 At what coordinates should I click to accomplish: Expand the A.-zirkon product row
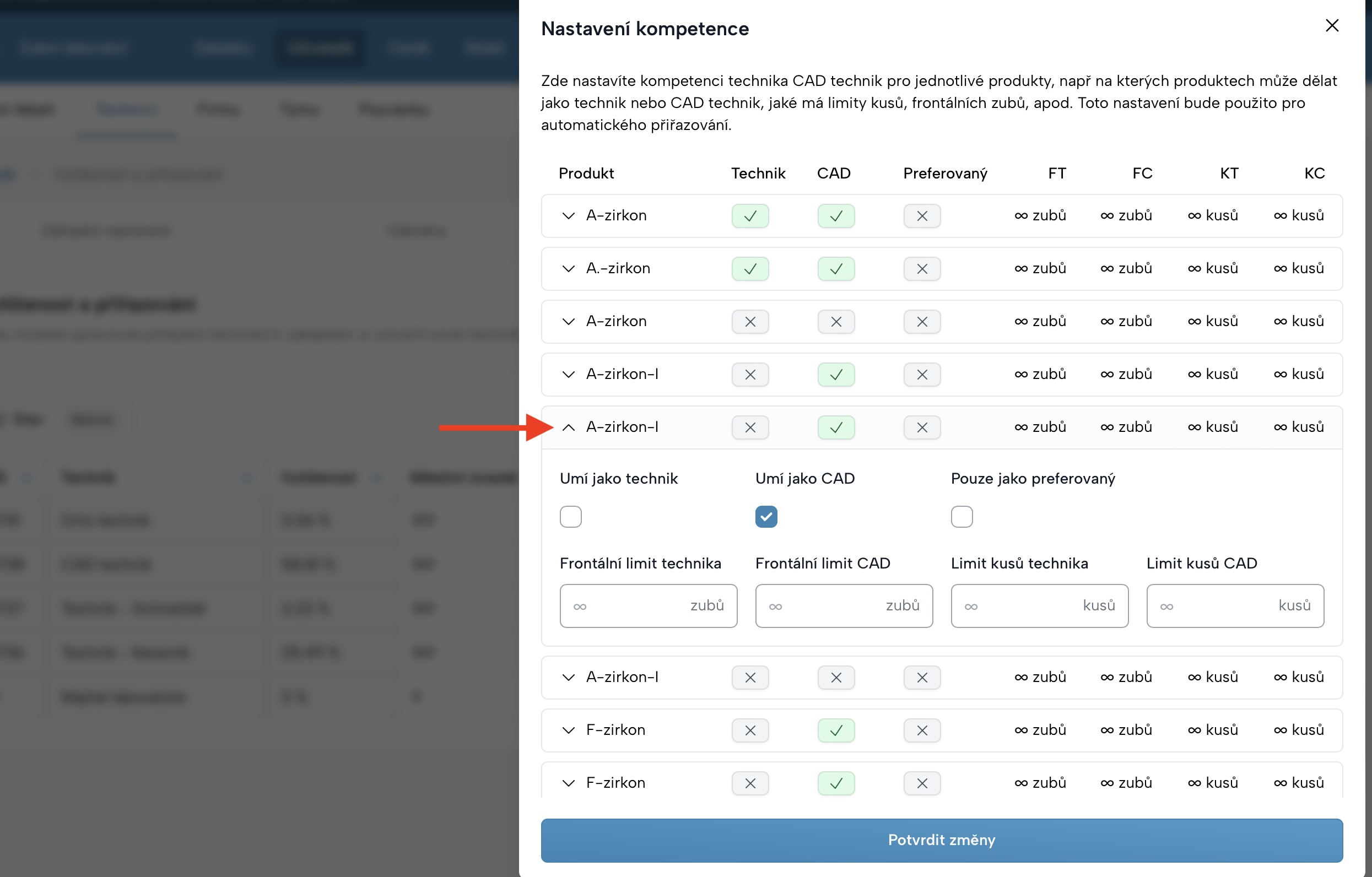(568, 269)
